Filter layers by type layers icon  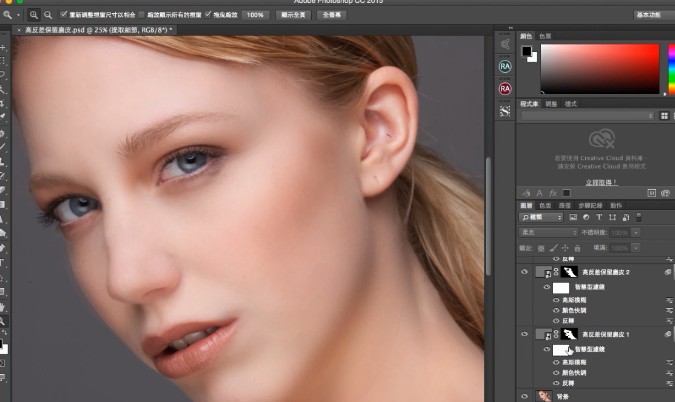click(x=599, y=217)
